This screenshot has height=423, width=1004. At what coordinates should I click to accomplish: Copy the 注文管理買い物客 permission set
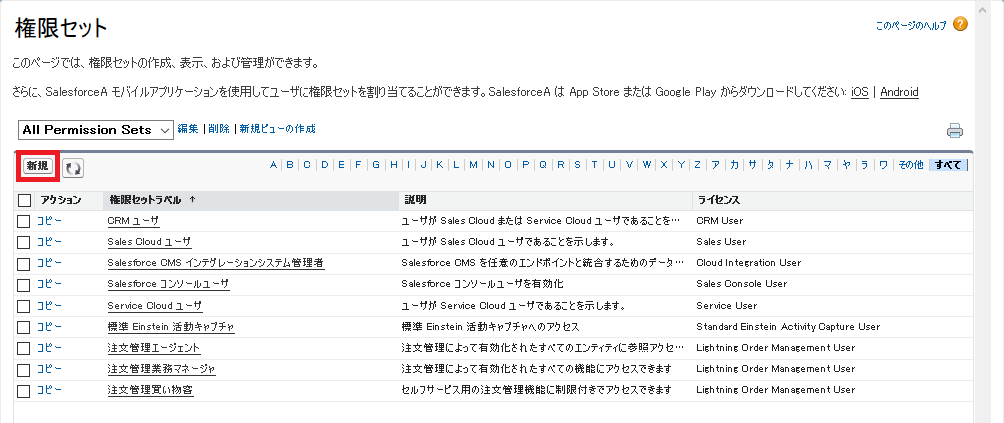tap(49, 390)
